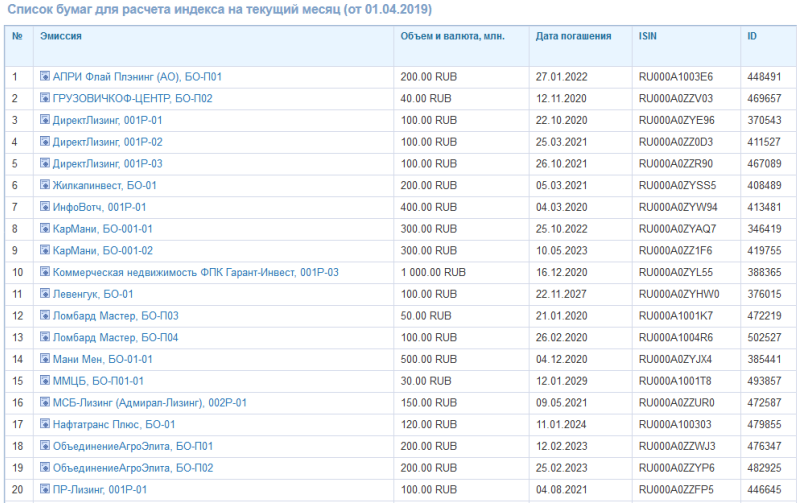Click the icon beside Левенгук, БО-01

pos(45,293)
